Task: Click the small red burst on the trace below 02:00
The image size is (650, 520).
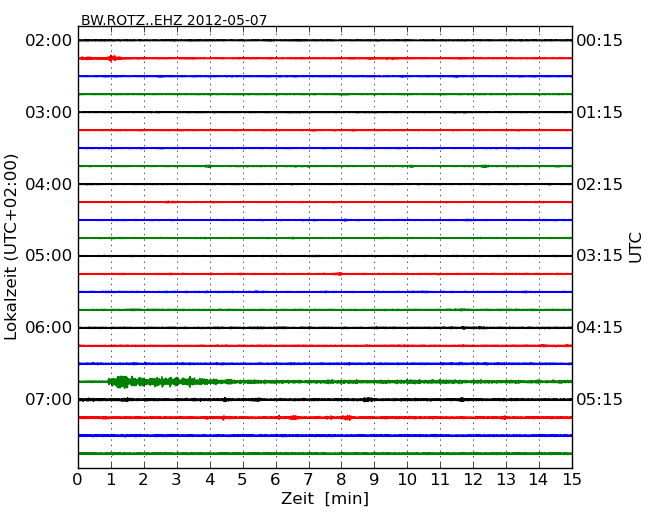Action: 112,58
